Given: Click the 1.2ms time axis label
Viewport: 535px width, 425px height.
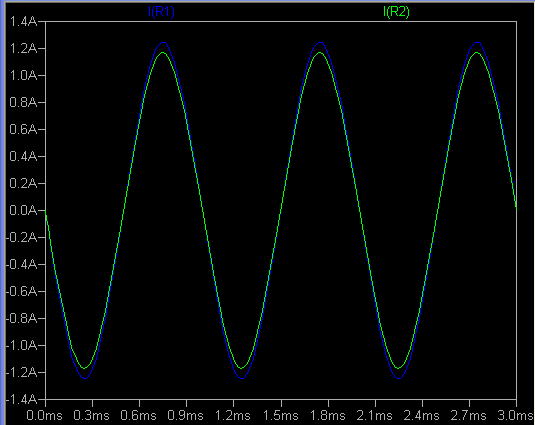Looking at the screenshot, I should [233, 415].
